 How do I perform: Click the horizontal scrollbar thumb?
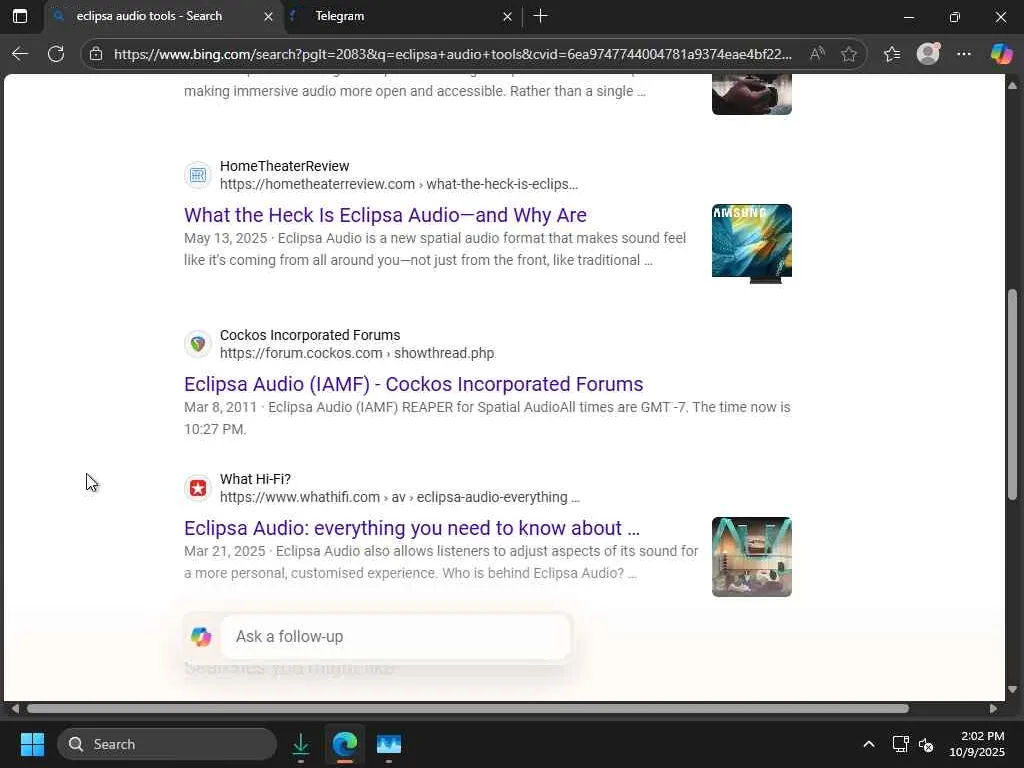(468, 709)
